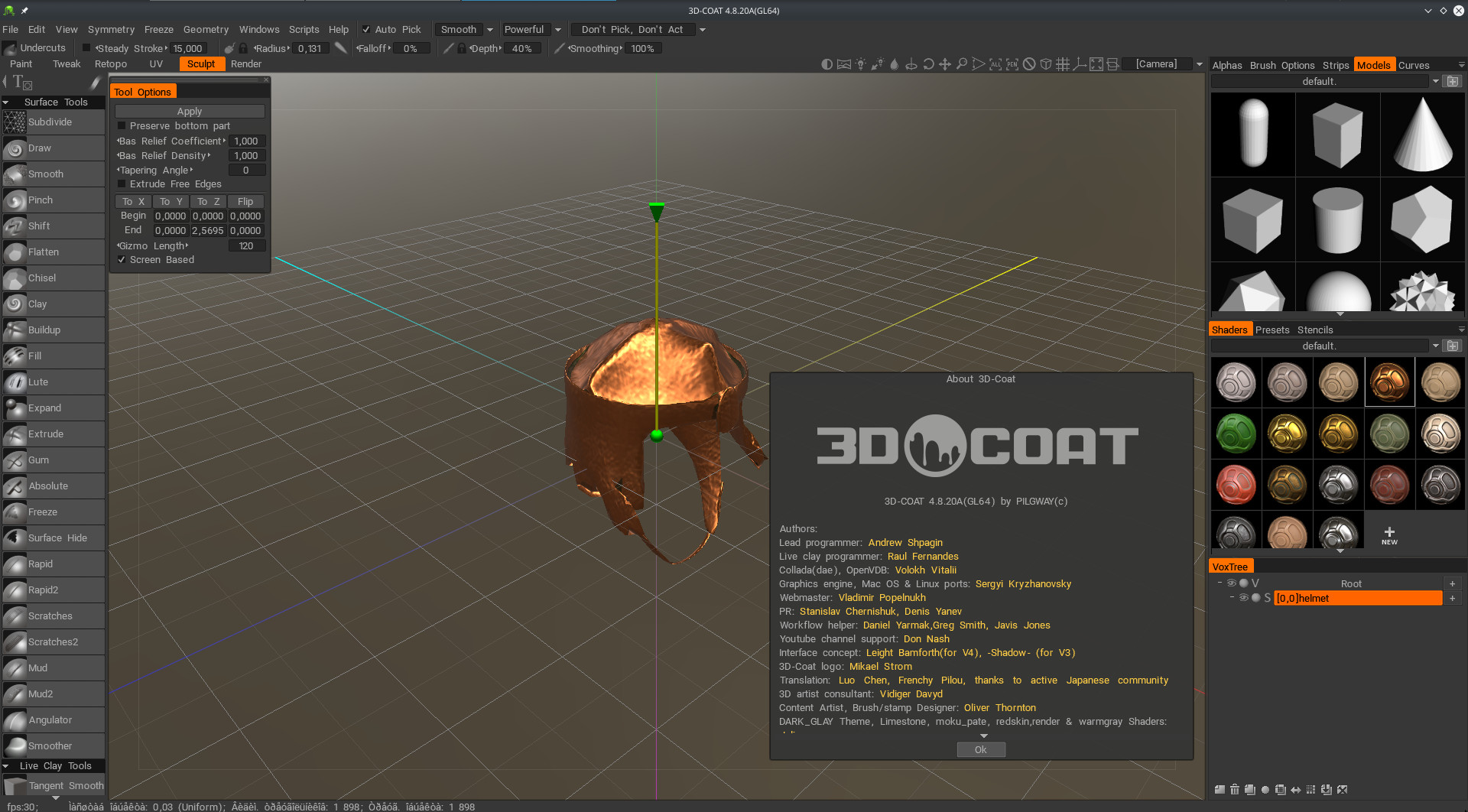Toggle visibility eye of helmet layer
Screen dimensions: 1468x812
pos(1244,598)
